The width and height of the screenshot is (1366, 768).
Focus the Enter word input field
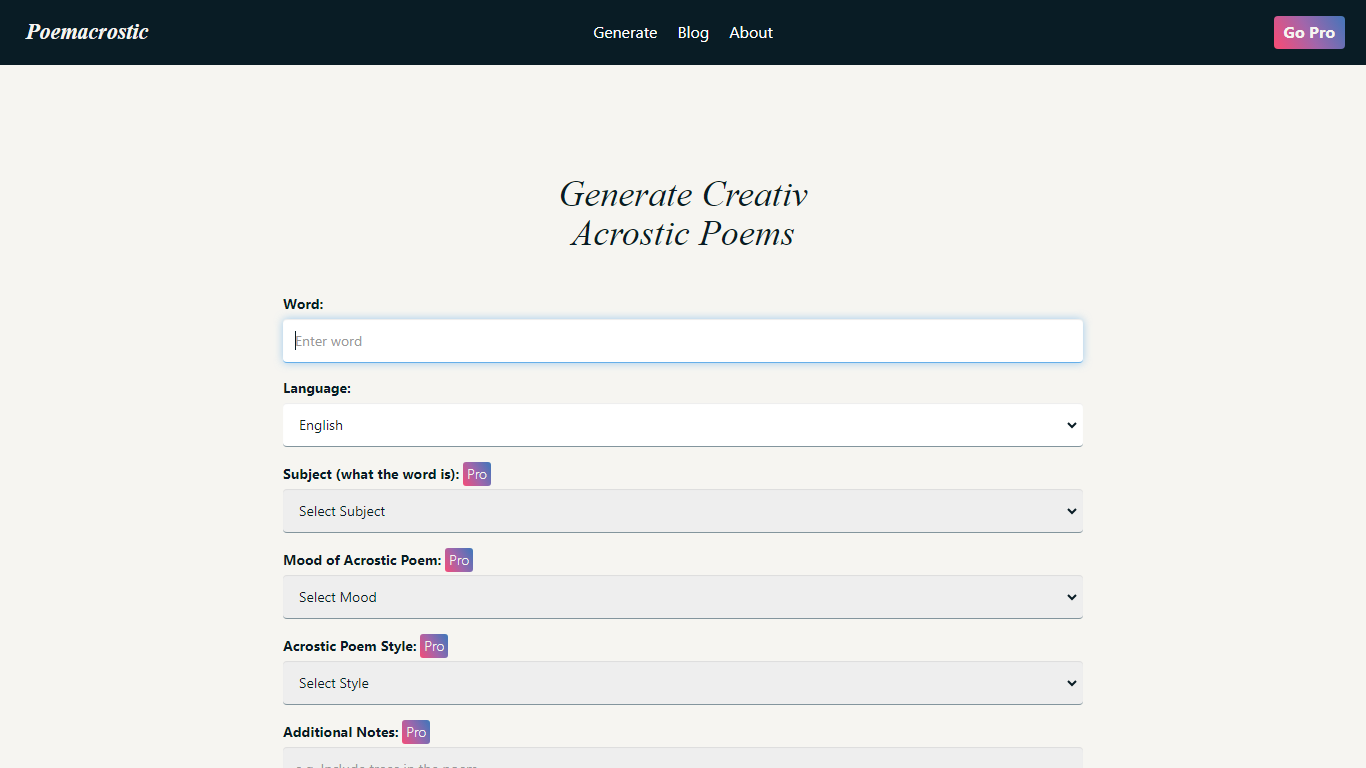pyautogui.click(x=682, y=341)
